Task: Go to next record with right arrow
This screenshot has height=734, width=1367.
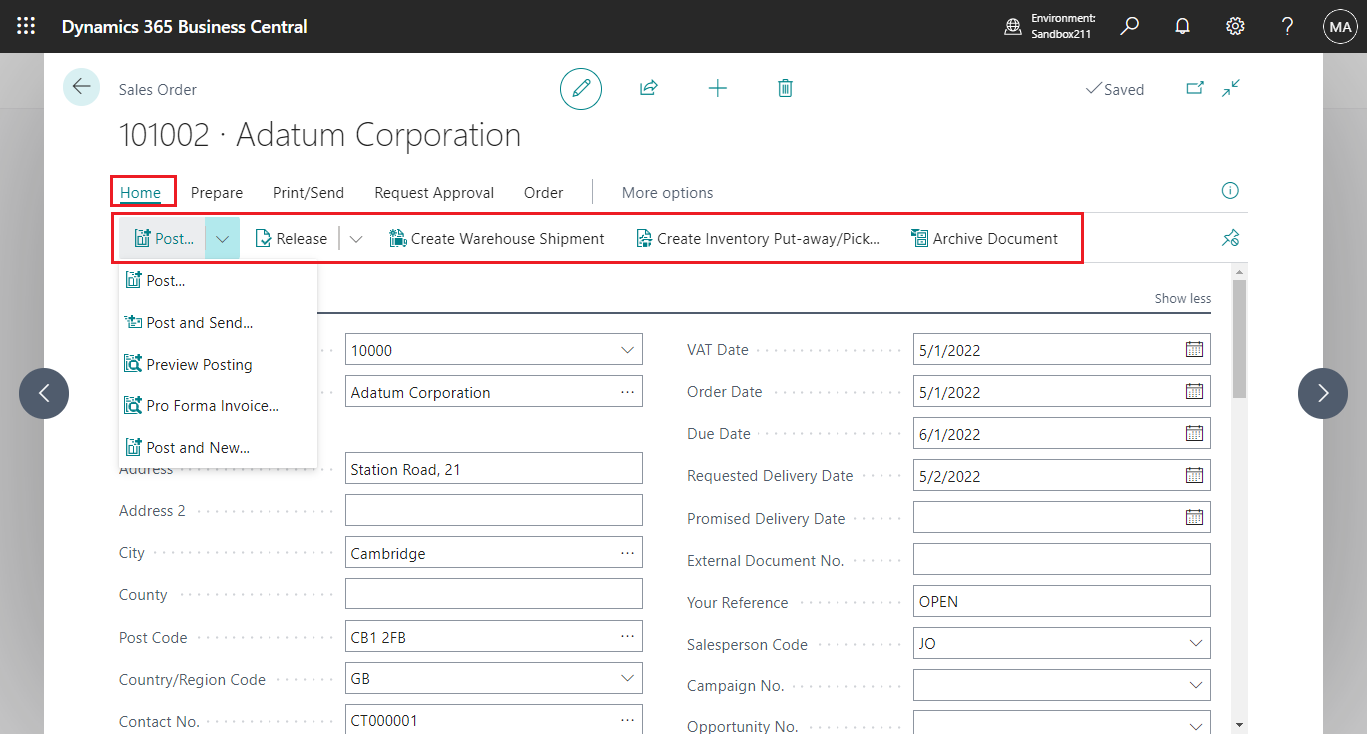Action: coord(1323,393)
